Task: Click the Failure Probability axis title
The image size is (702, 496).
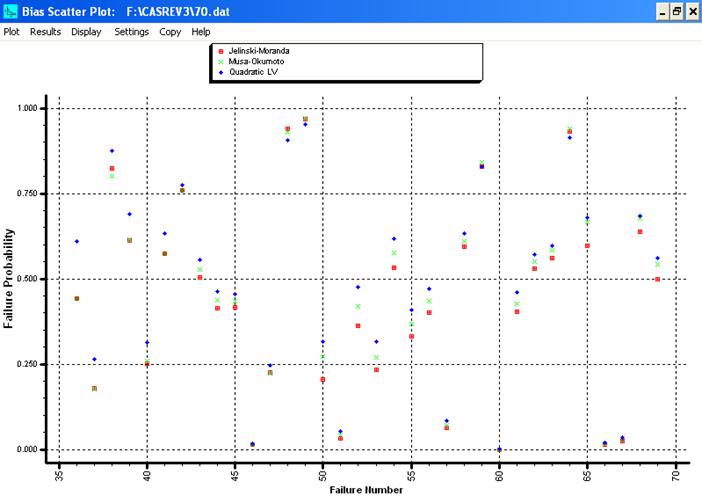Action: pyautogui.click(x=9, y=279)
